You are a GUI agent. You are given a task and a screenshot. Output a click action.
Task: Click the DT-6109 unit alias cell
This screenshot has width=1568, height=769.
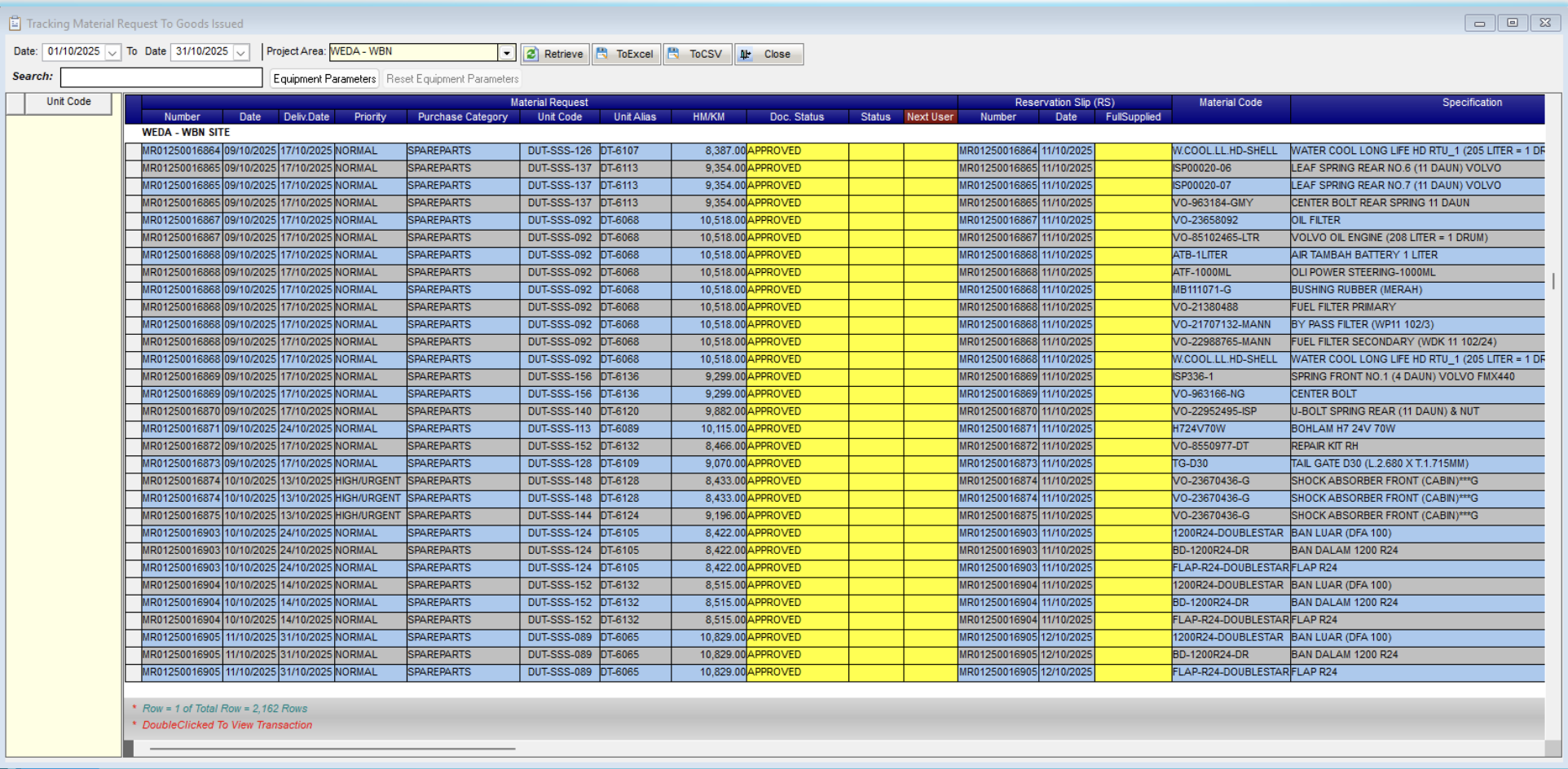635,464
